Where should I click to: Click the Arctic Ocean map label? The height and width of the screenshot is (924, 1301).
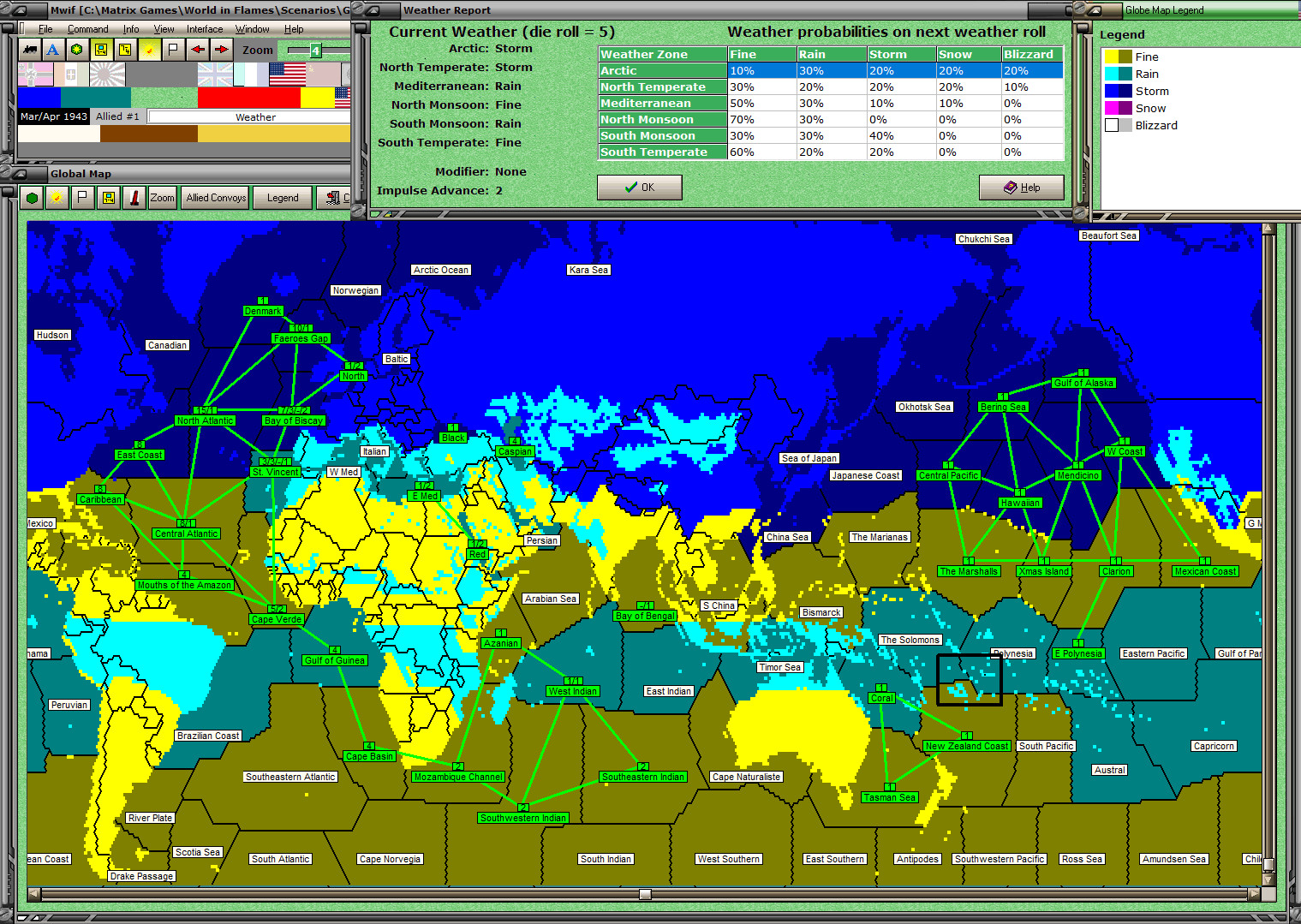tap(441, 270)
